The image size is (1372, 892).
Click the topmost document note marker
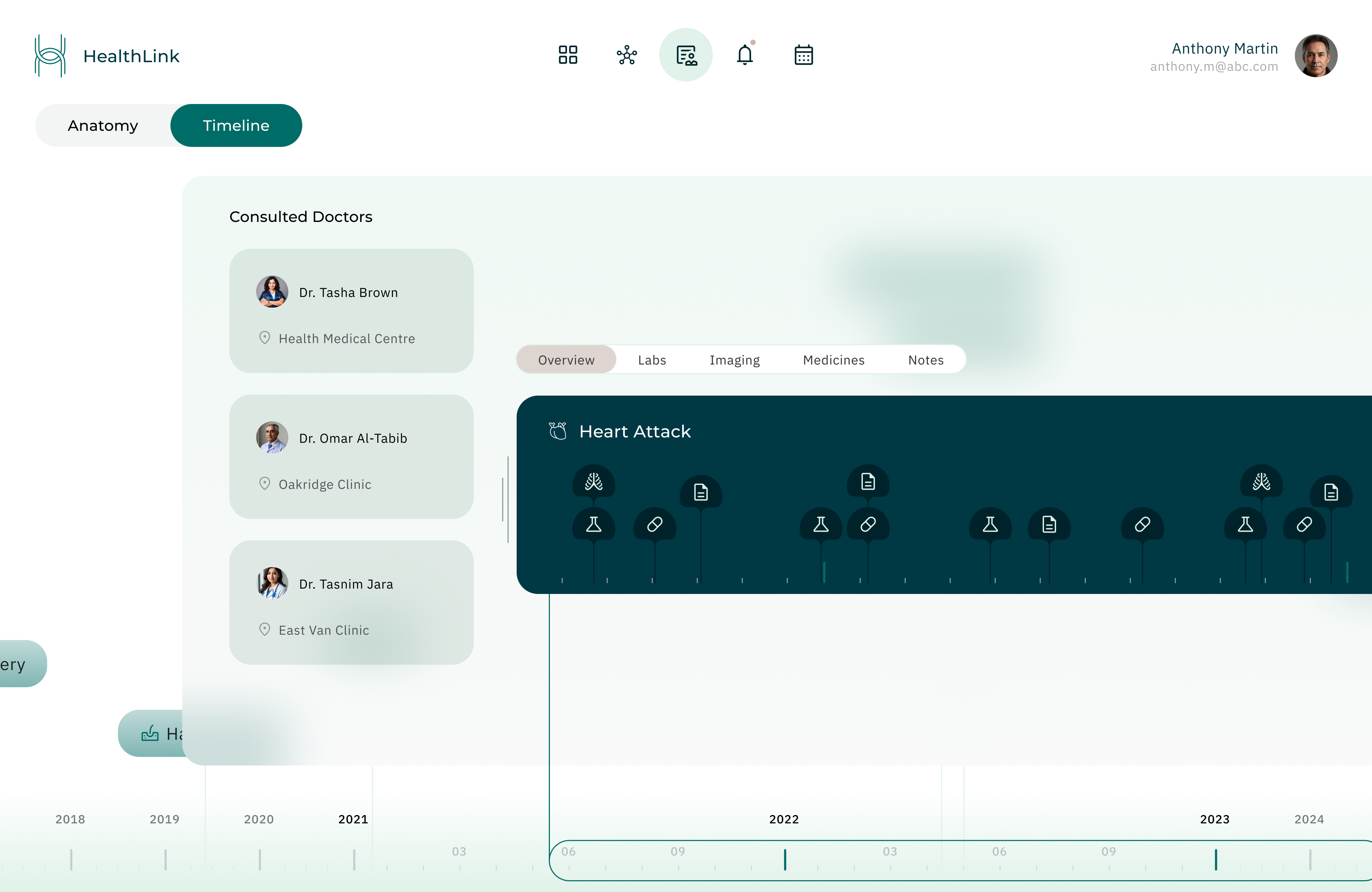(x=868, y=481)
